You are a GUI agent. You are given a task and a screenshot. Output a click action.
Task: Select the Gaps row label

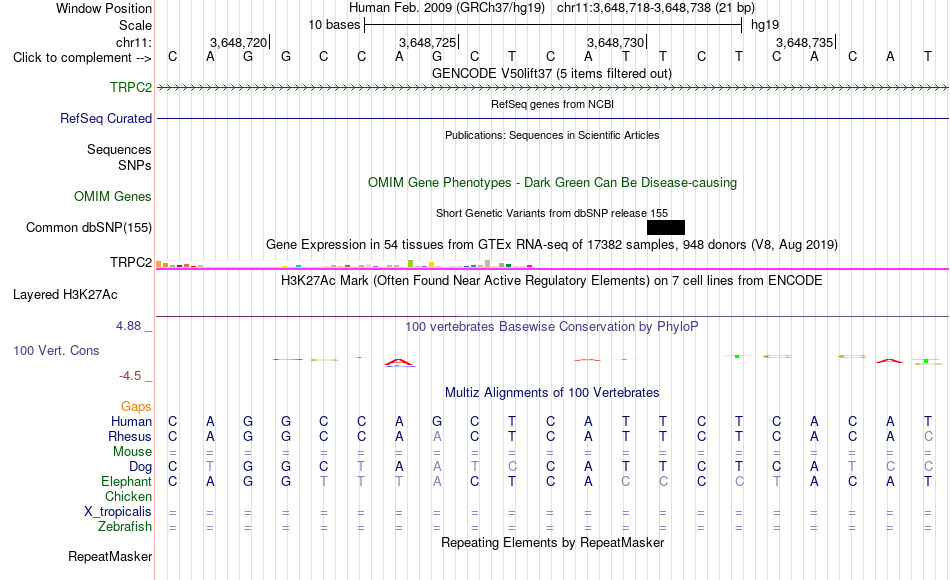(x=136, y=406)
